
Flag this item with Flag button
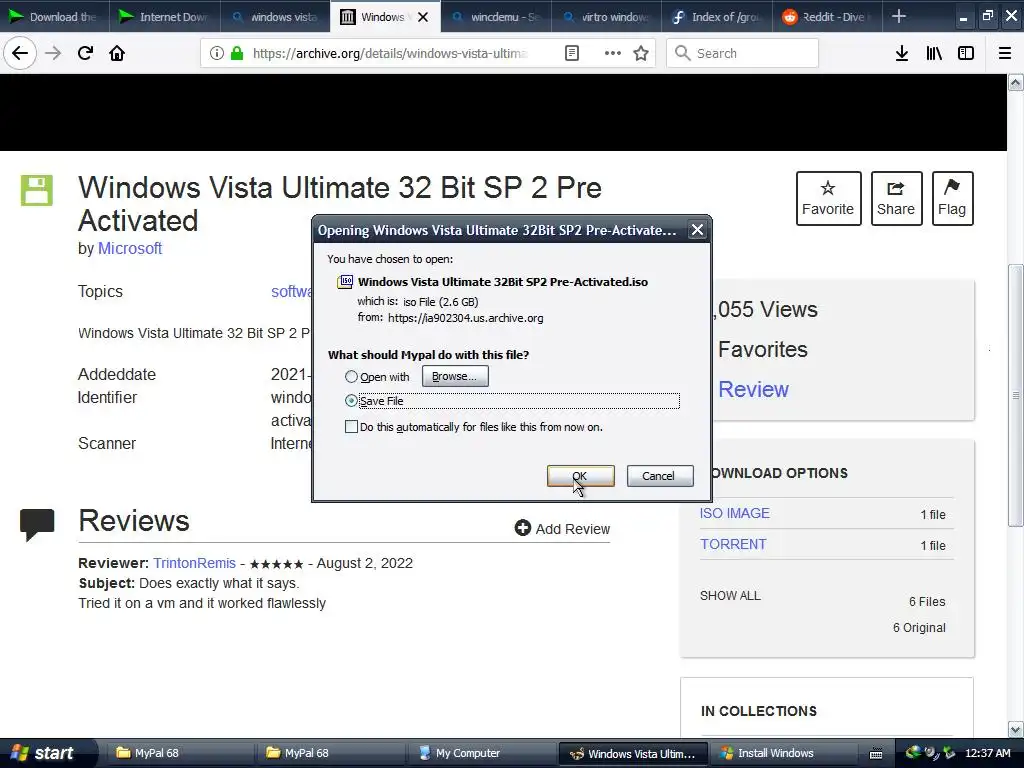pyautogui.click(x=952, y=199)
